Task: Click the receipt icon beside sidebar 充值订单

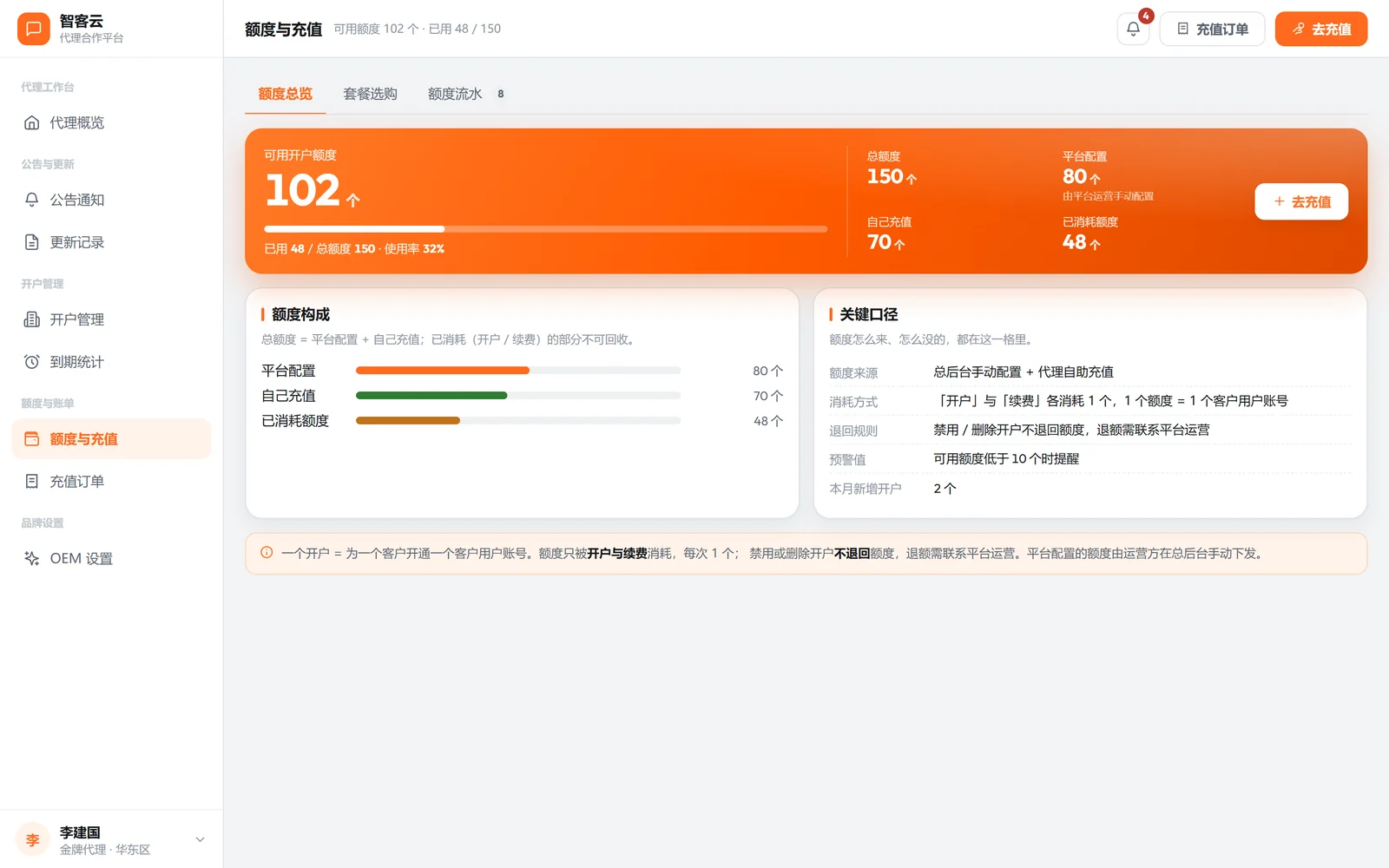Action: 32,481
